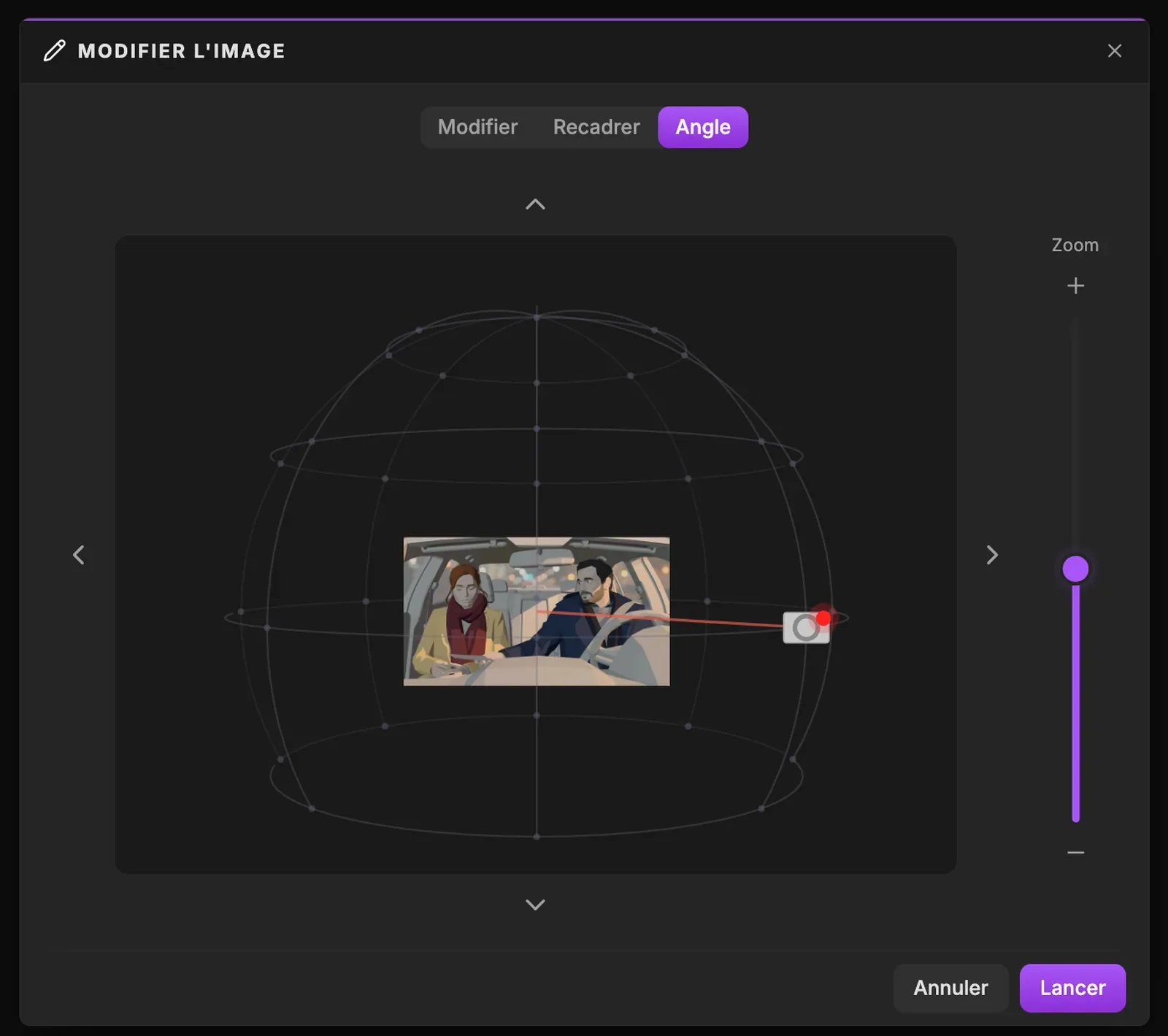This screenshot has height=1036, width=1168.
Task: Select the Angle tab
Action: (703, 127)
